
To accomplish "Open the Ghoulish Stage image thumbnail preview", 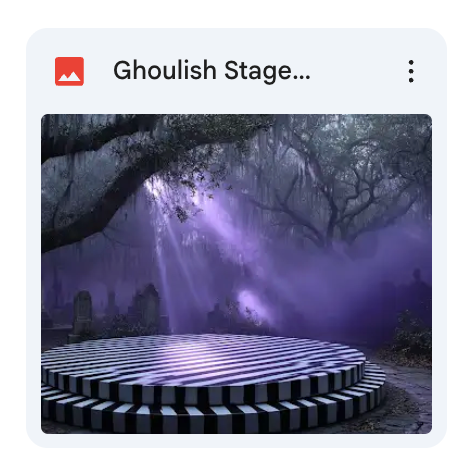I will tap(236, 274).
